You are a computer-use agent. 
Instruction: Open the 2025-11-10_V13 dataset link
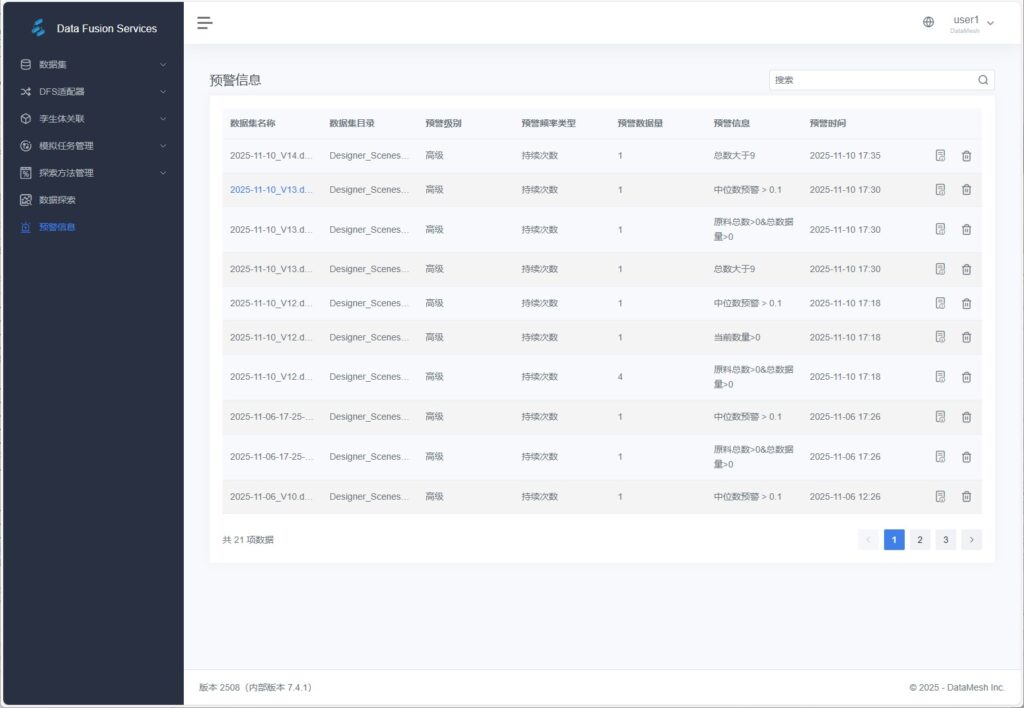tap(271, 190)
